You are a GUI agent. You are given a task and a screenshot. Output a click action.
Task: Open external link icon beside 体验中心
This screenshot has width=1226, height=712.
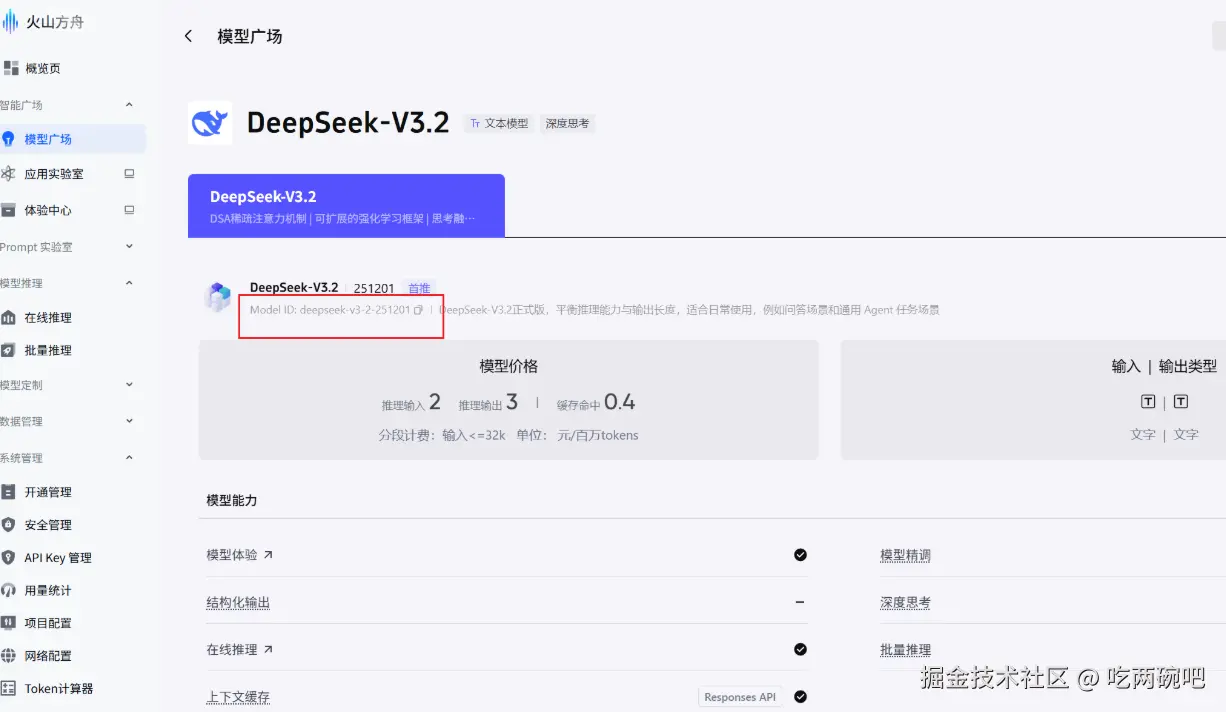(x=129, y=210)
